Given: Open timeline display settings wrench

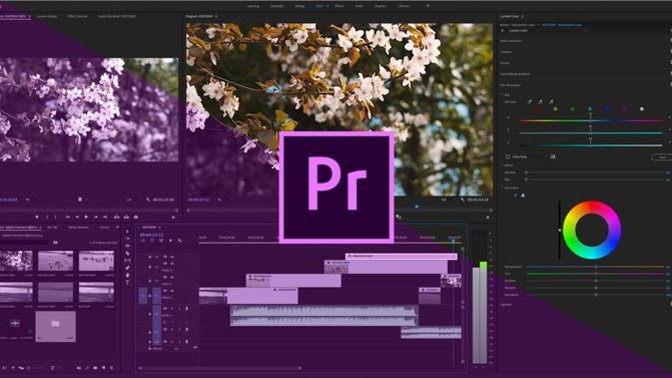Looking at the screenshot, I should tap(180, 240).
